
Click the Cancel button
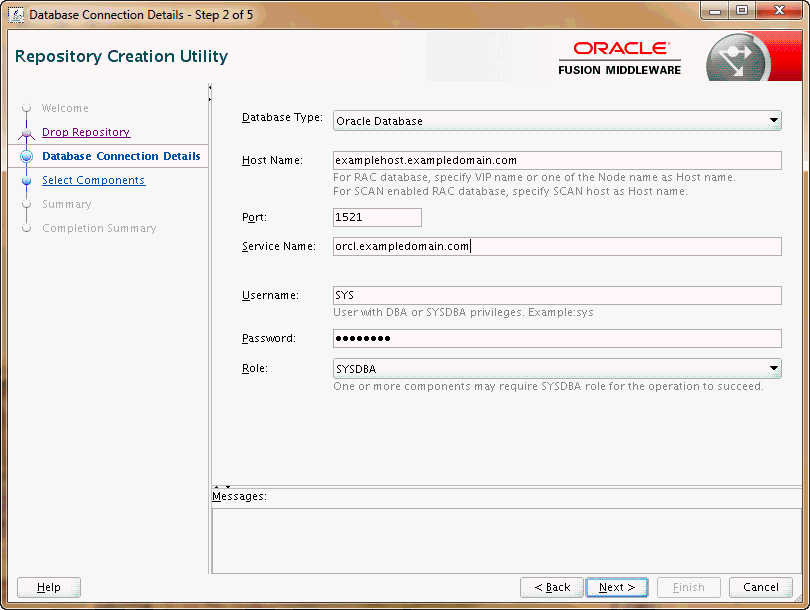point(760,587)
